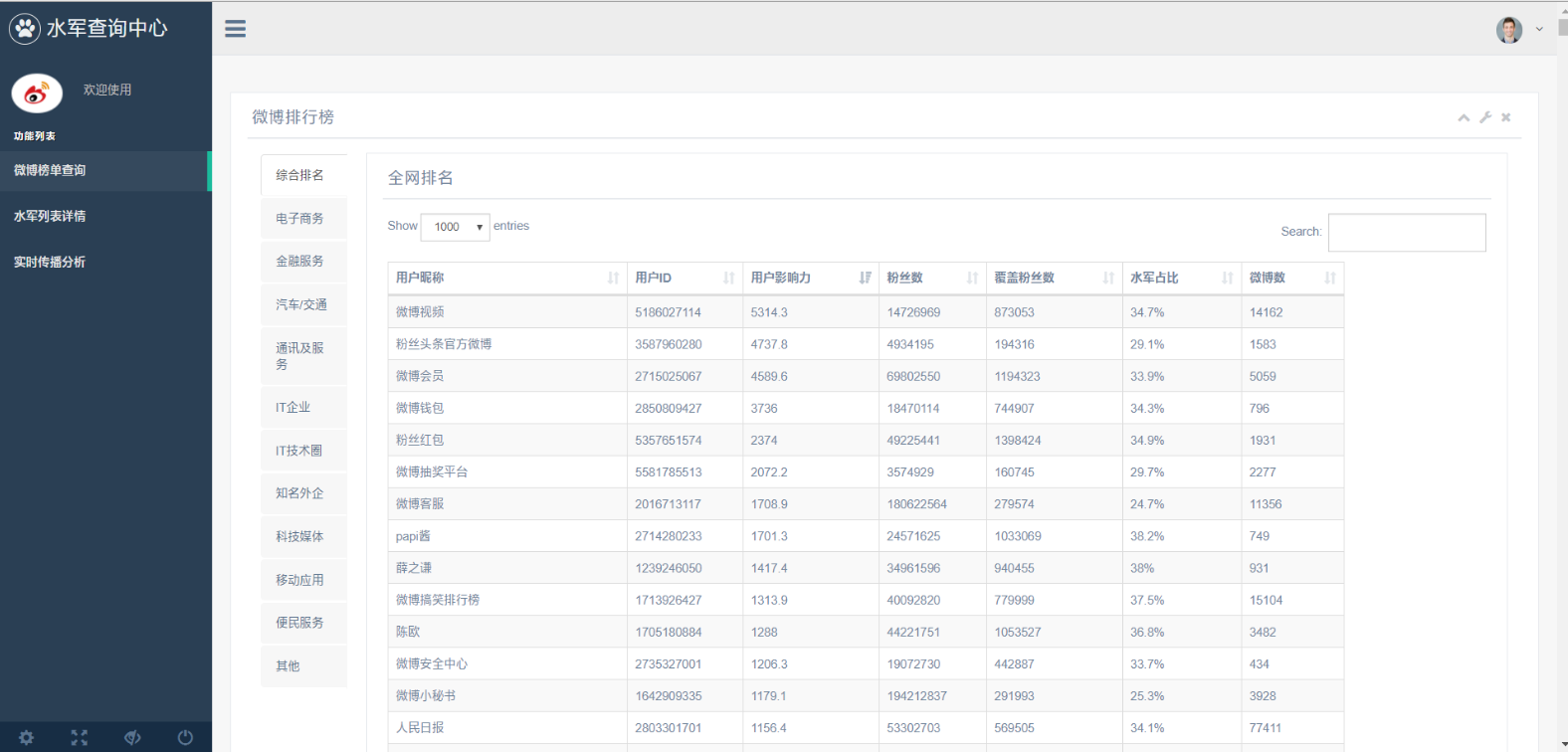Open 水军列表详情 in sidebar
The width and height of the screenshot is (1568, 752).
pos(105,217)
